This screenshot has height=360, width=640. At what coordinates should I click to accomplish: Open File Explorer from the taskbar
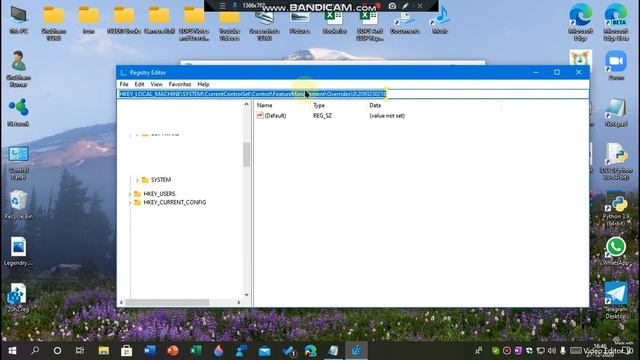[104, 351]
